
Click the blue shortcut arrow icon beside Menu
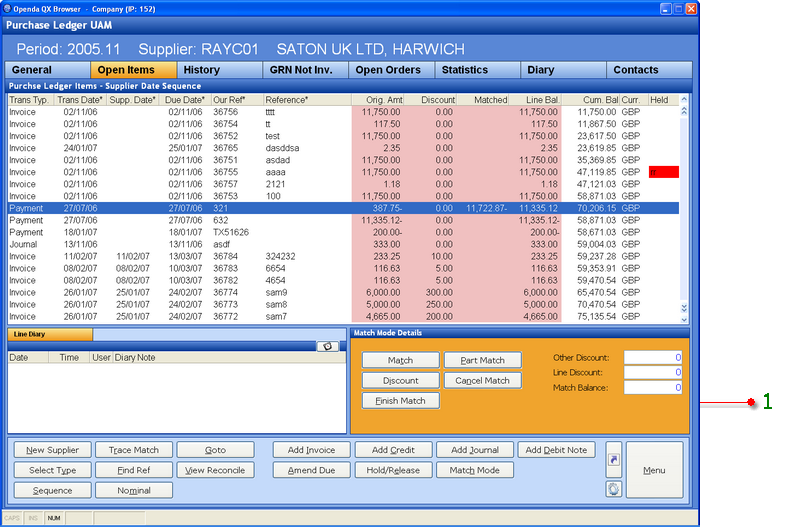[614, 459]
